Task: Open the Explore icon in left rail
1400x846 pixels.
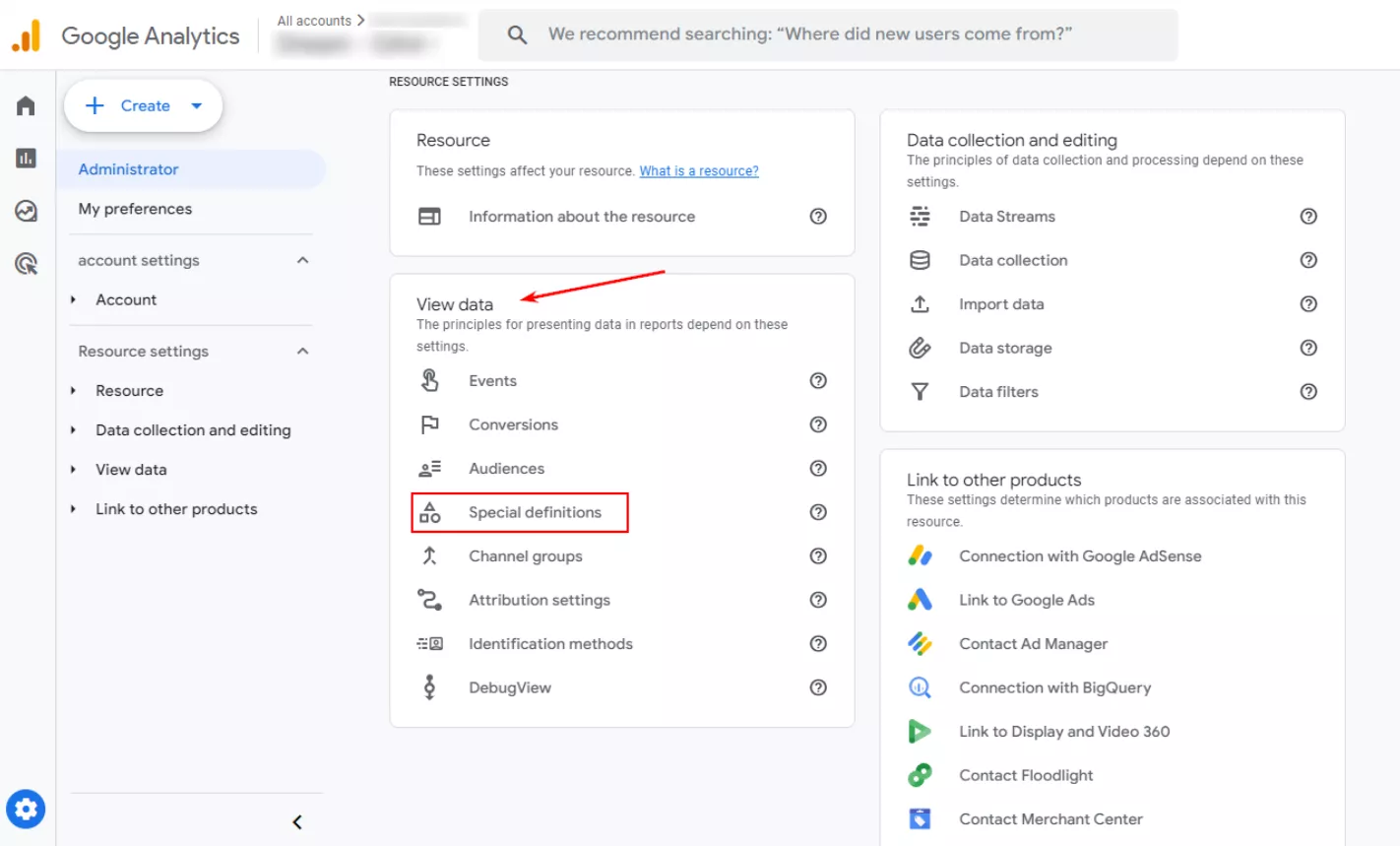Action: 26,211
